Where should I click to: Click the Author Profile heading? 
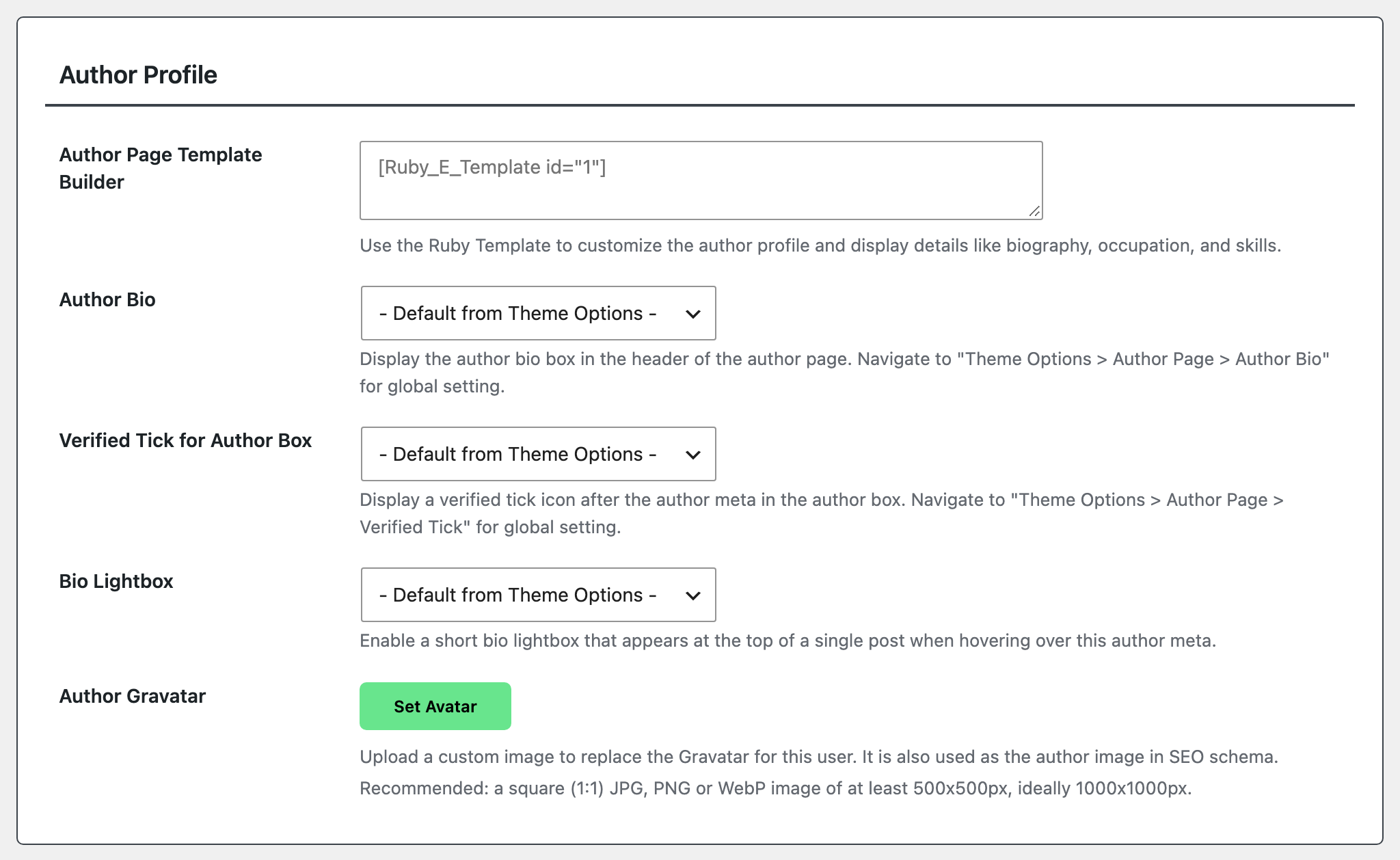tap(138, 75)
